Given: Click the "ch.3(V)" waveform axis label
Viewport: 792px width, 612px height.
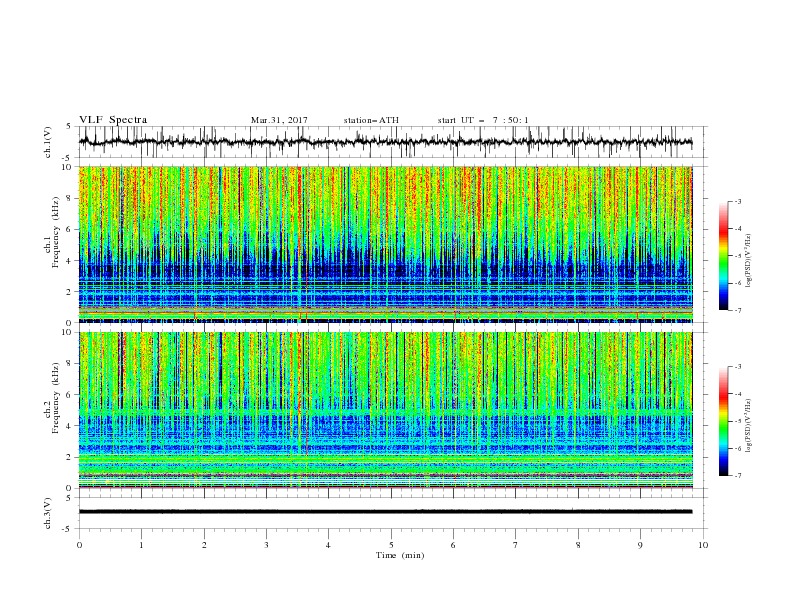Looking at the screenshot, I should coord(47,513).
